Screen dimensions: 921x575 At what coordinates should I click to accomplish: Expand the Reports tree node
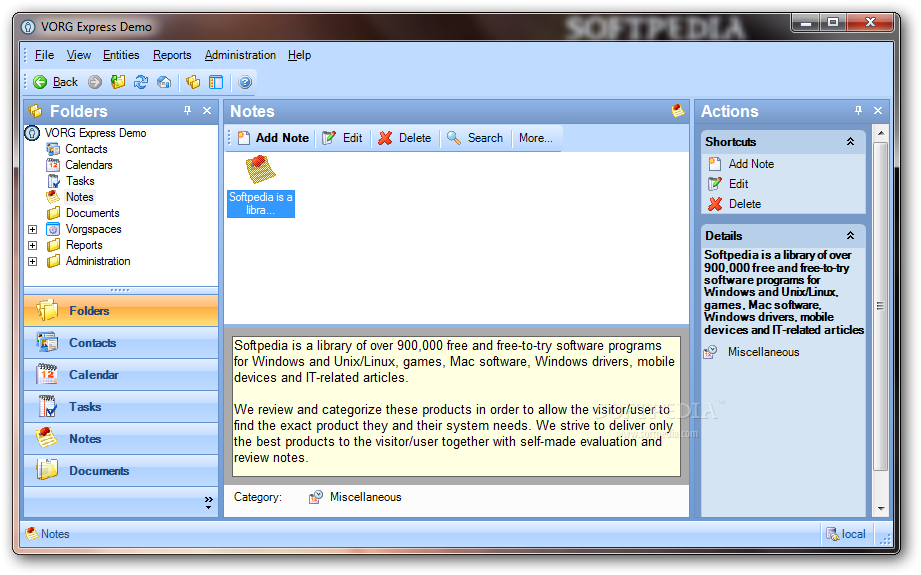click(x=33, y=246)
